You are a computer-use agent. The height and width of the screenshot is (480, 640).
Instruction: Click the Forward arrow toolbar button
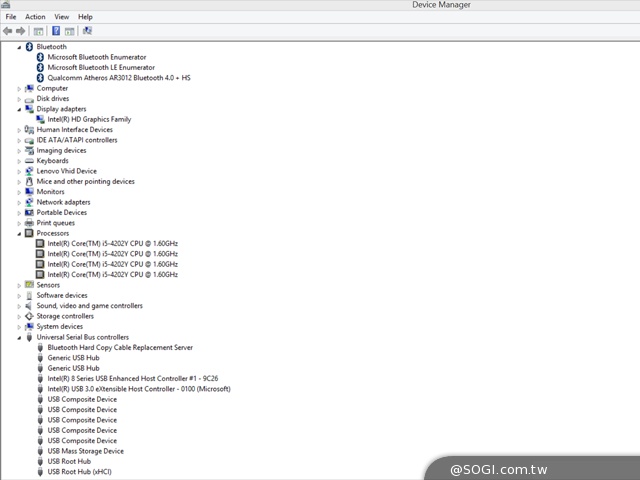point(20,31)
